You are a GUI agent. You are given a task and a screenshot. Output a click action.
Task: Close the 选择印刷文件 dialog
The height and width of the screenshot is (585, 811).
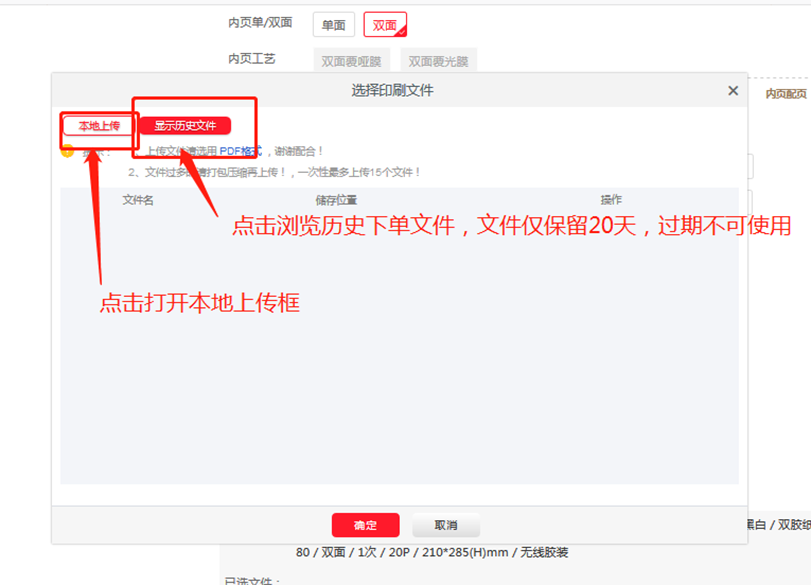pyautogui.click(x=733, y=91)
